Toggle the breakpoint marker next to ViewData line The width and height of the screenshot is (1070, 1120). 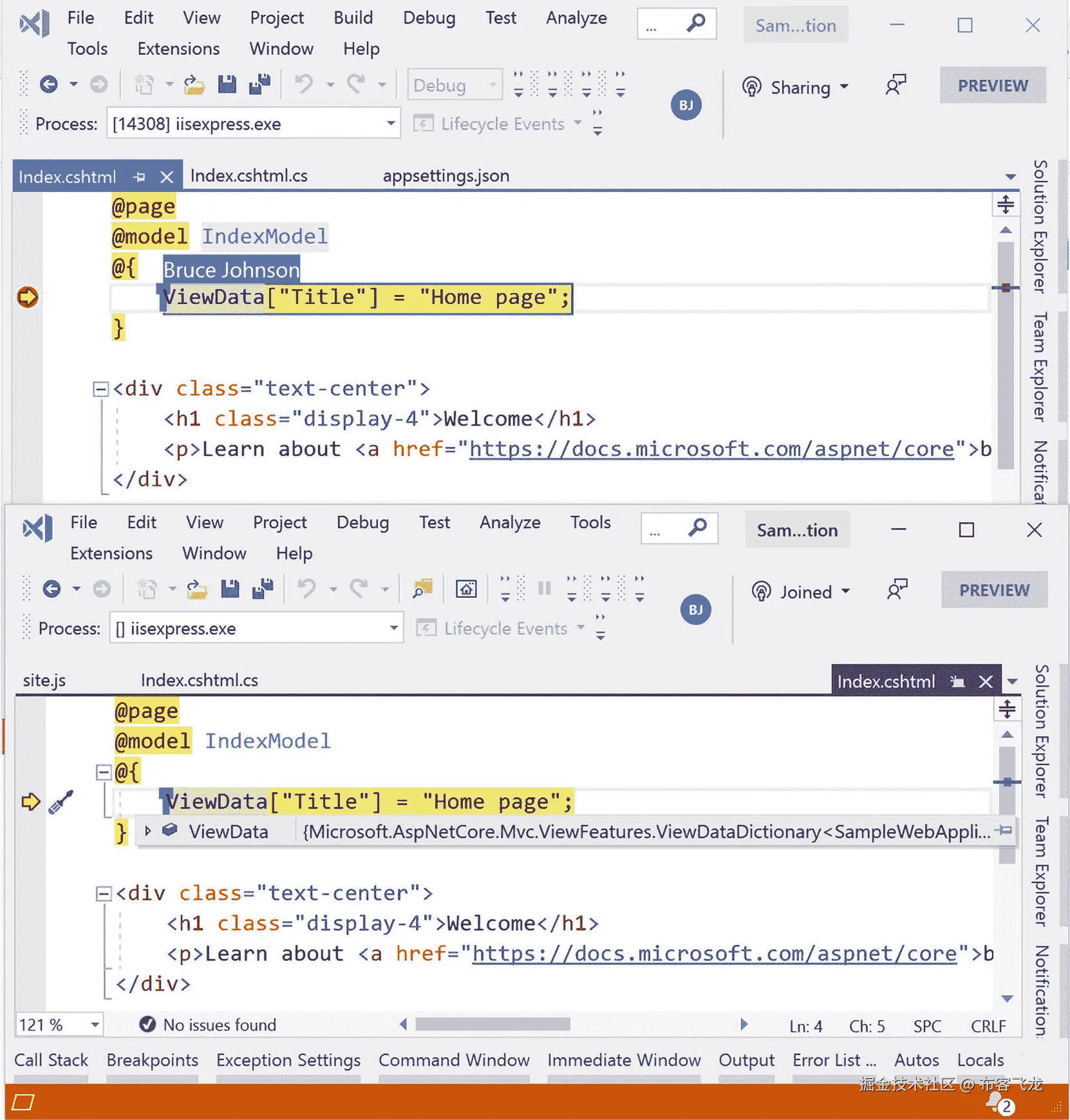pos(28,298)
